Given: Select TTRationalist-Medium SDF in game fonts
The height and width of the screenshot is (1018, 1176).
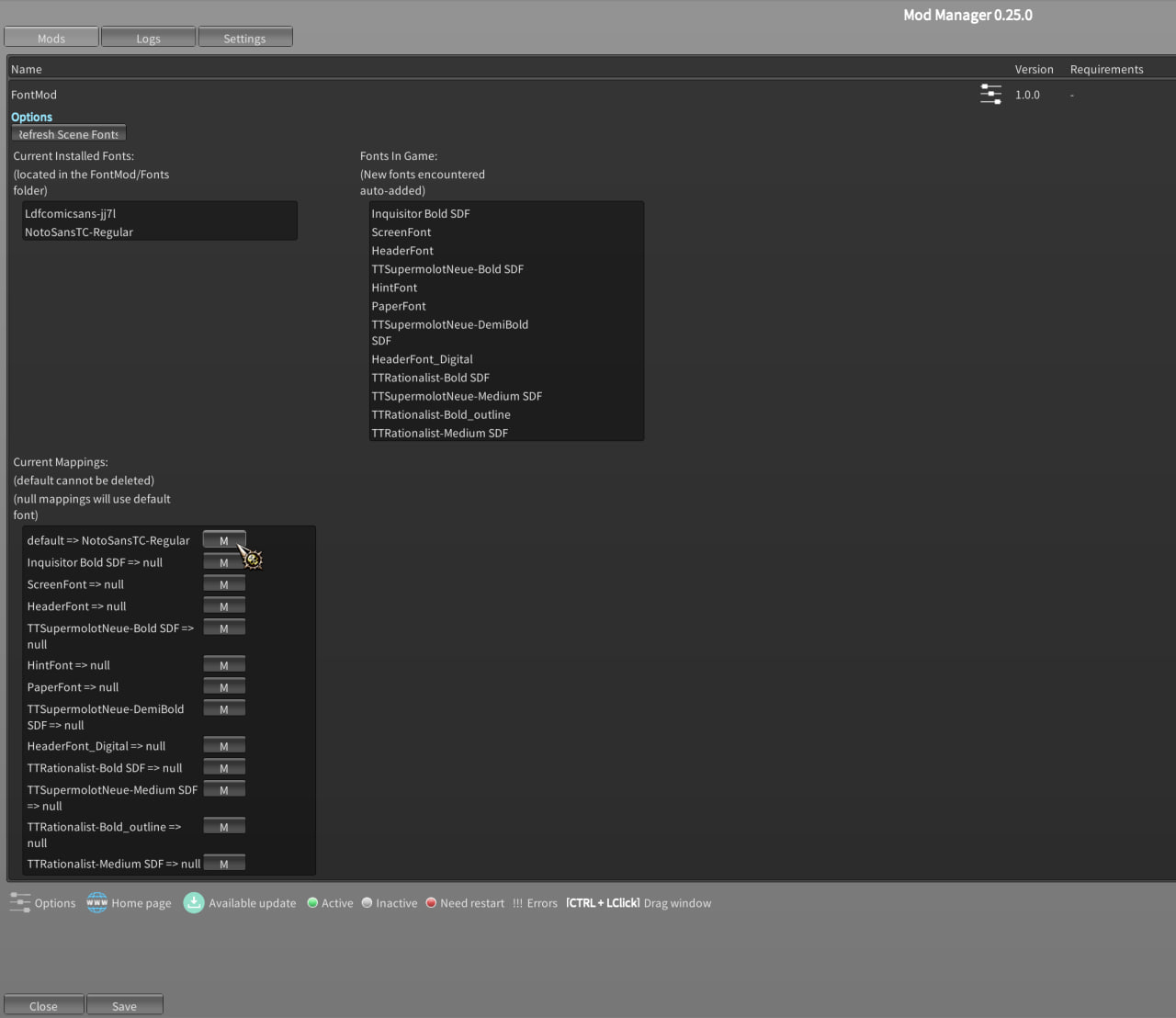Looking at the screenshot, I should (x=440, y=433).
